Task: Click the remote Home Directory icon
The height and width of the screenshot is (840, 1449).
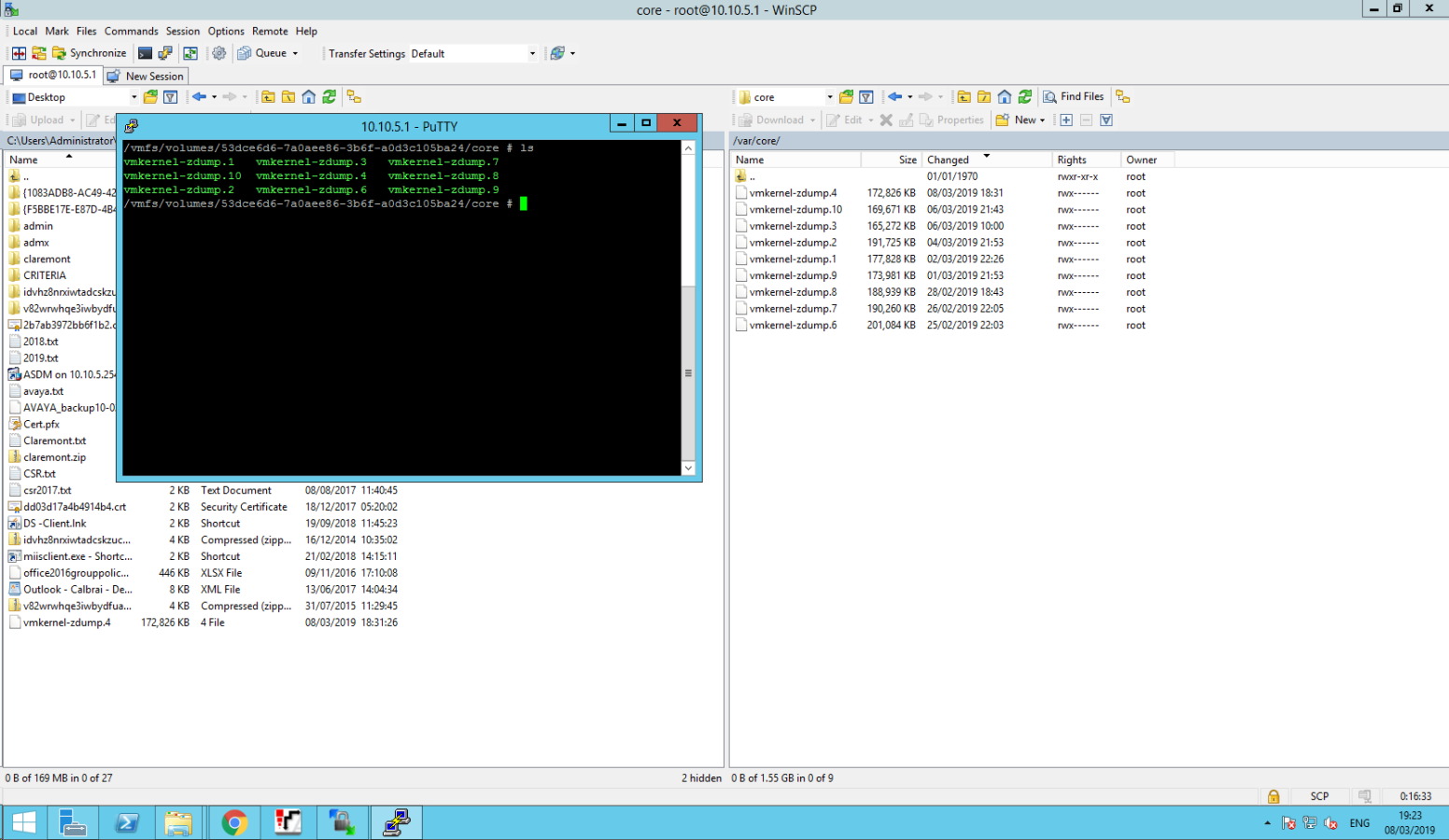Action: tap(1005, 97)
